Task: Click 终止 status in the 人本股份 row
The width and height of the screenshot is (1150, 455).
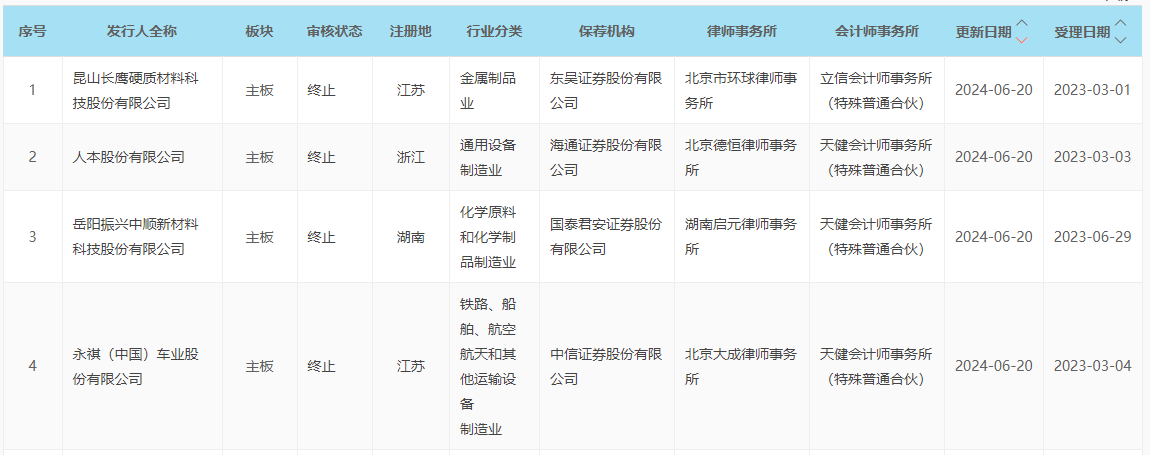Action: tap(321, 157)
